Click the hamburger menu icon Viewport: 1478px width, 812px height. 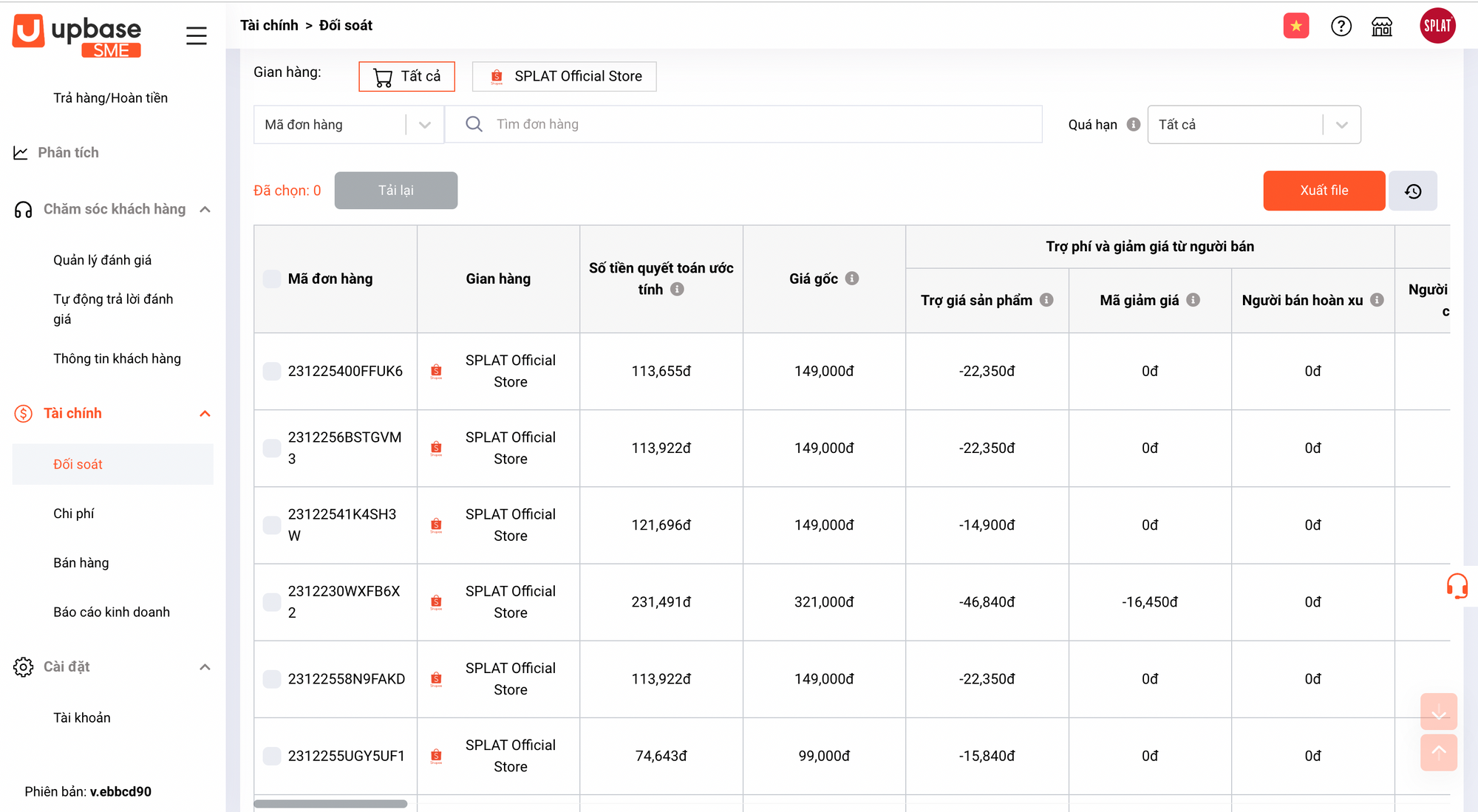pos(196,35)
